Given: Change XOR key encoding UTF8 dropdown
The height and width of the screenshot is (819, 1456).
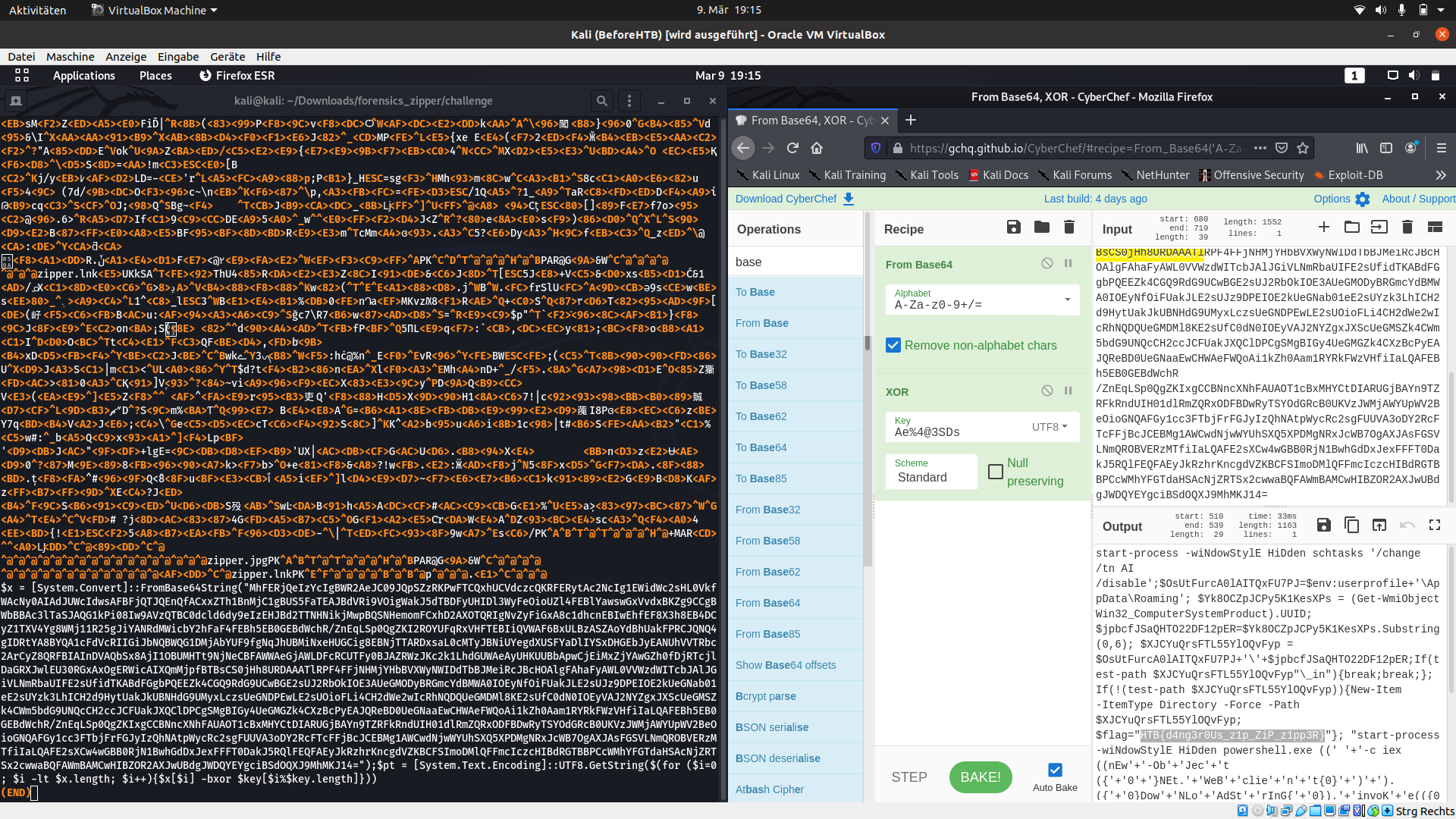Looking at the screenshot, I should (1050, 427).
